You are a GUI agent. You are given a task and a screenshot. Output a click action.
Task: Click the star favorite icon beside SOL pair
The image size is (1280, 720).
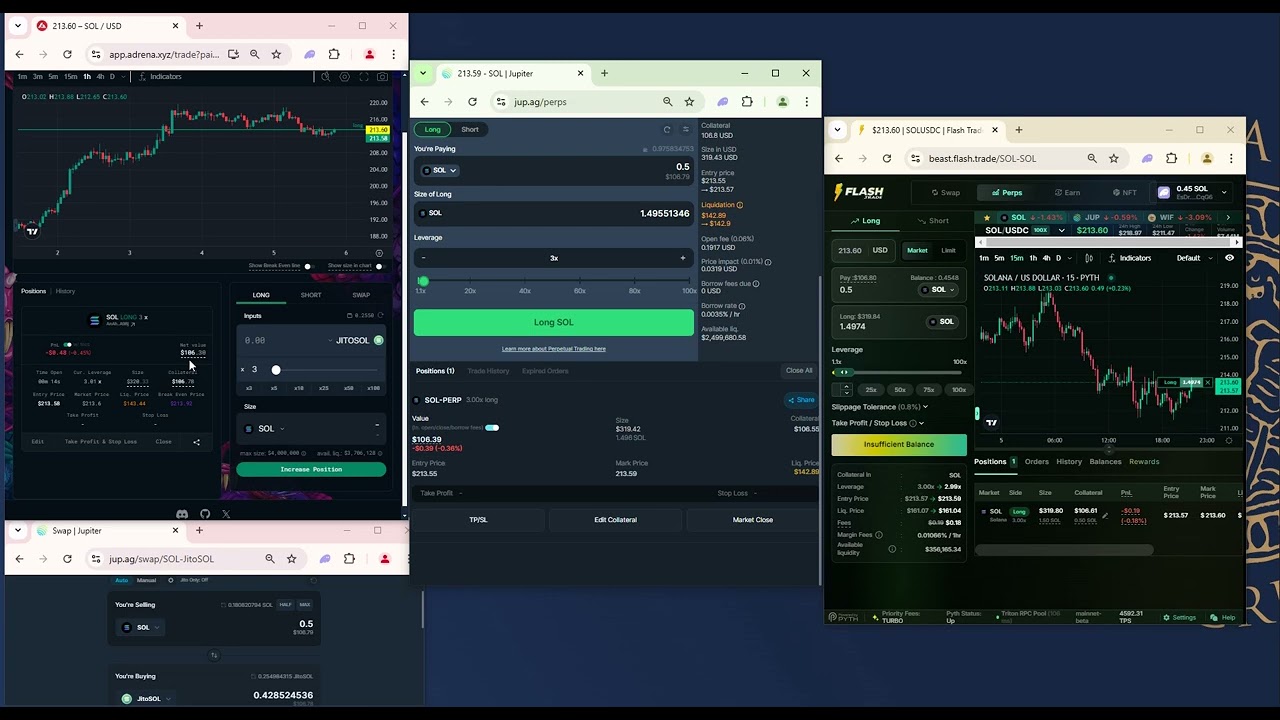(987, 217)
